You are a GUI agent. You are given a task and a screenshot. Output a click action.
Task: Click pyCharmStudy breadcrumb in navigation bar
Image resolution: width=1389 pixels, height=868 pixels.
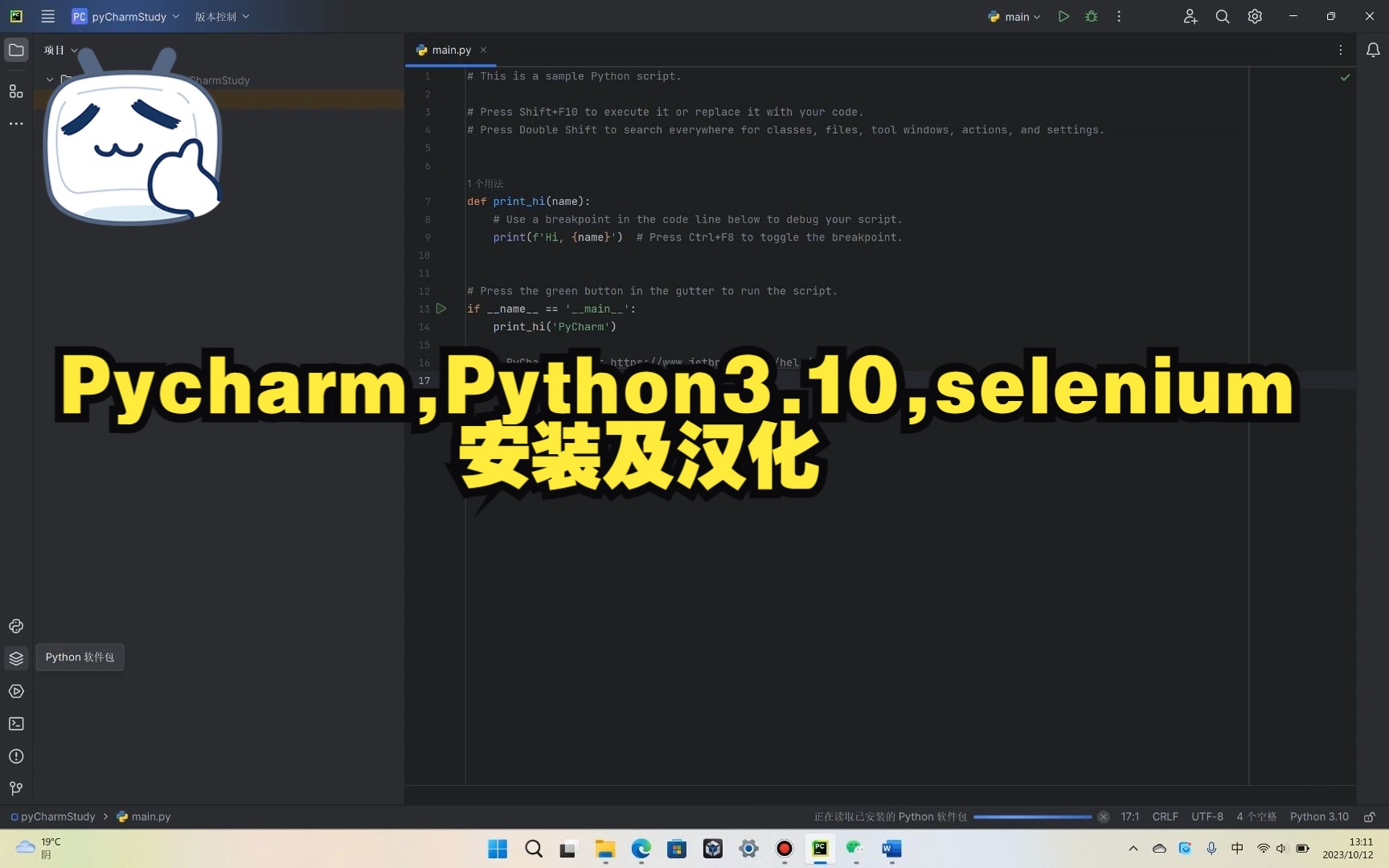click(53, 817)
